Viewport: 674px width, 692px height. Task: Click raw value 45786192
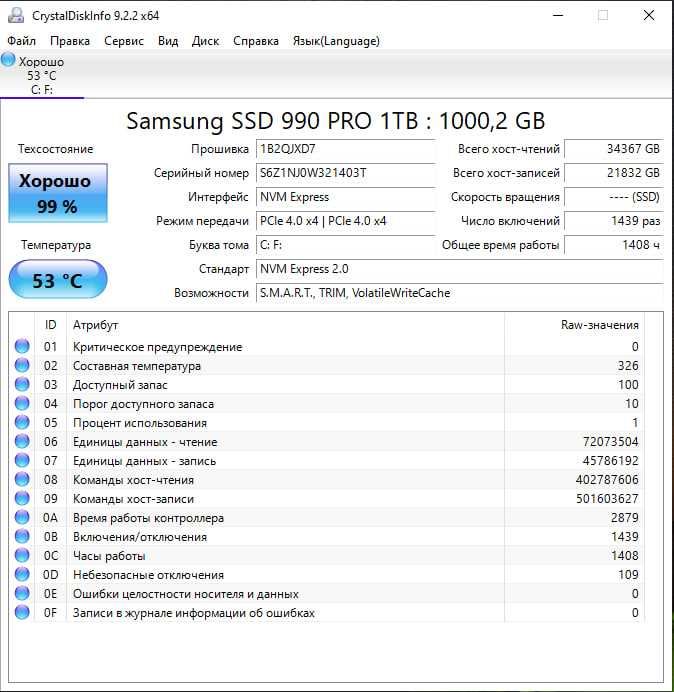coord(610,461)
